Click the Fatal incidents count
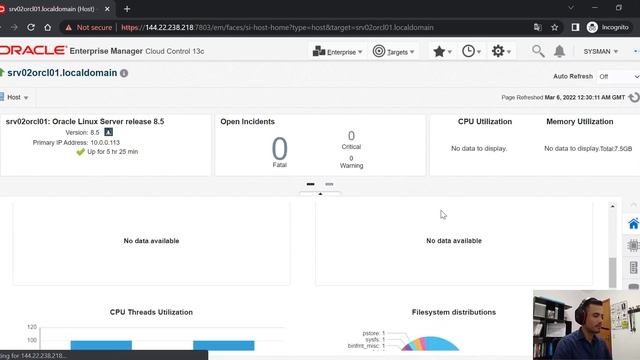Screen dimensions: 640x360 pyautogui.click(x=280, y=148)
